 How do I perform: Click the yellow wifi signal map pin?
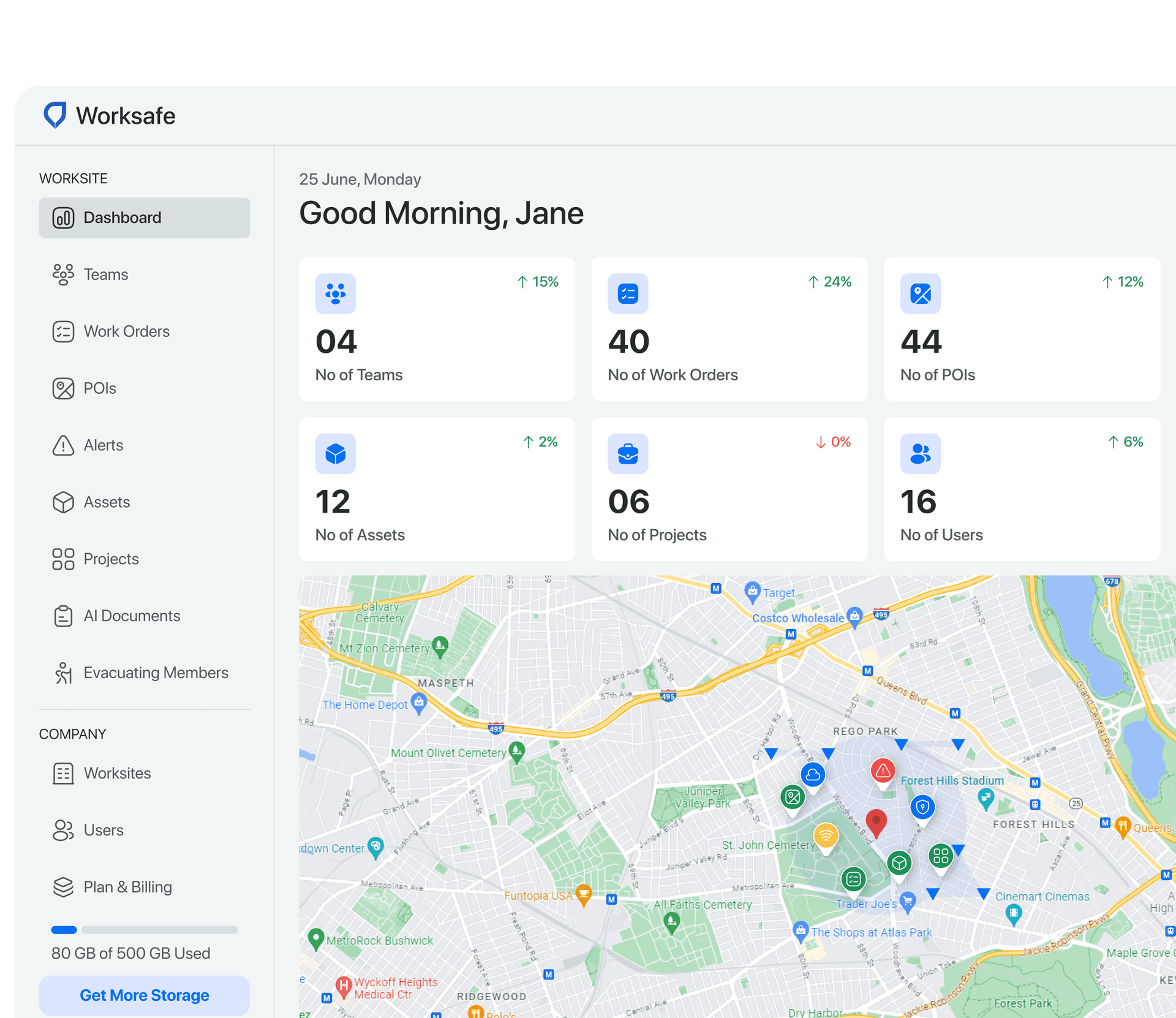click(x=826, y=835)
